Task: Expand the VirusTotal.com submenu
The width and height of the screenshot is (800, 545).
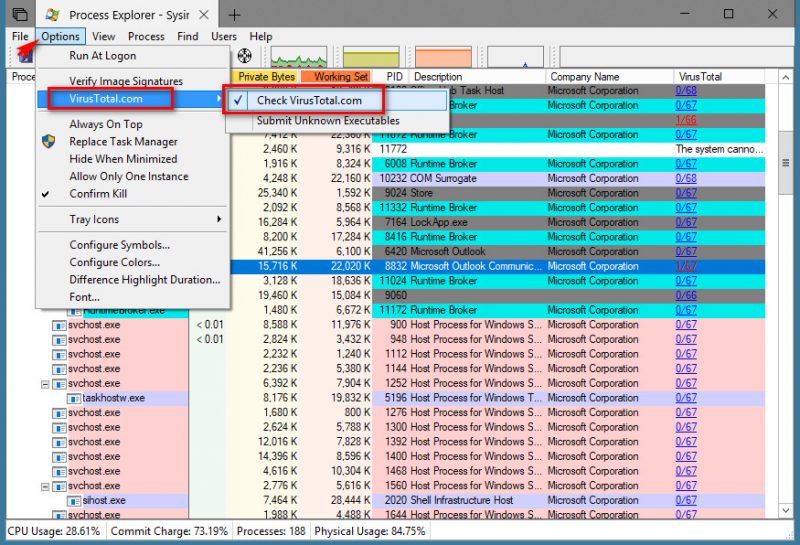Action: pos(133,98)
